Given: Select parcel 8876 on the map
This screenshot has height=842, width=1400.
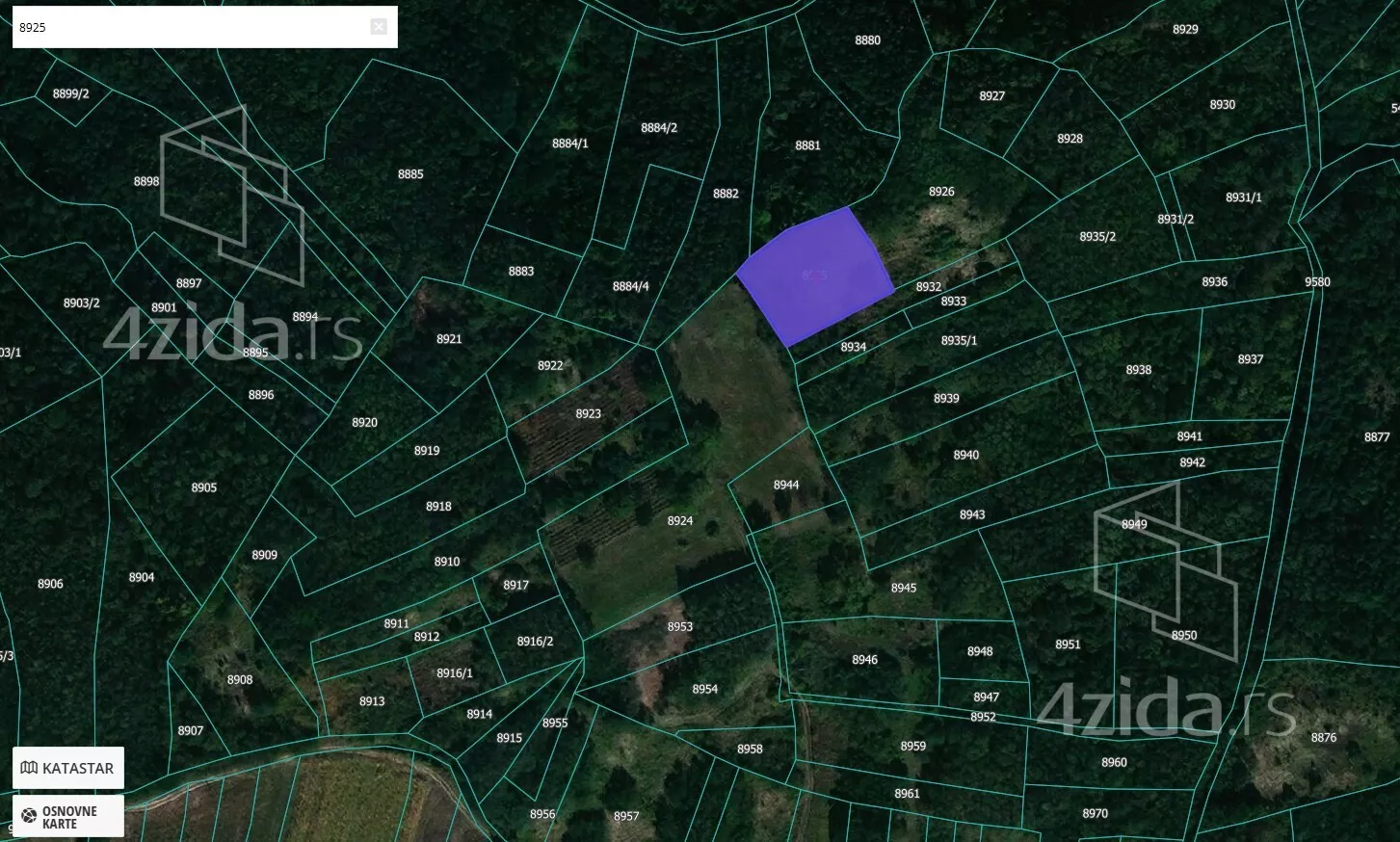Looking at the screenshot, I should (1324, 738).
